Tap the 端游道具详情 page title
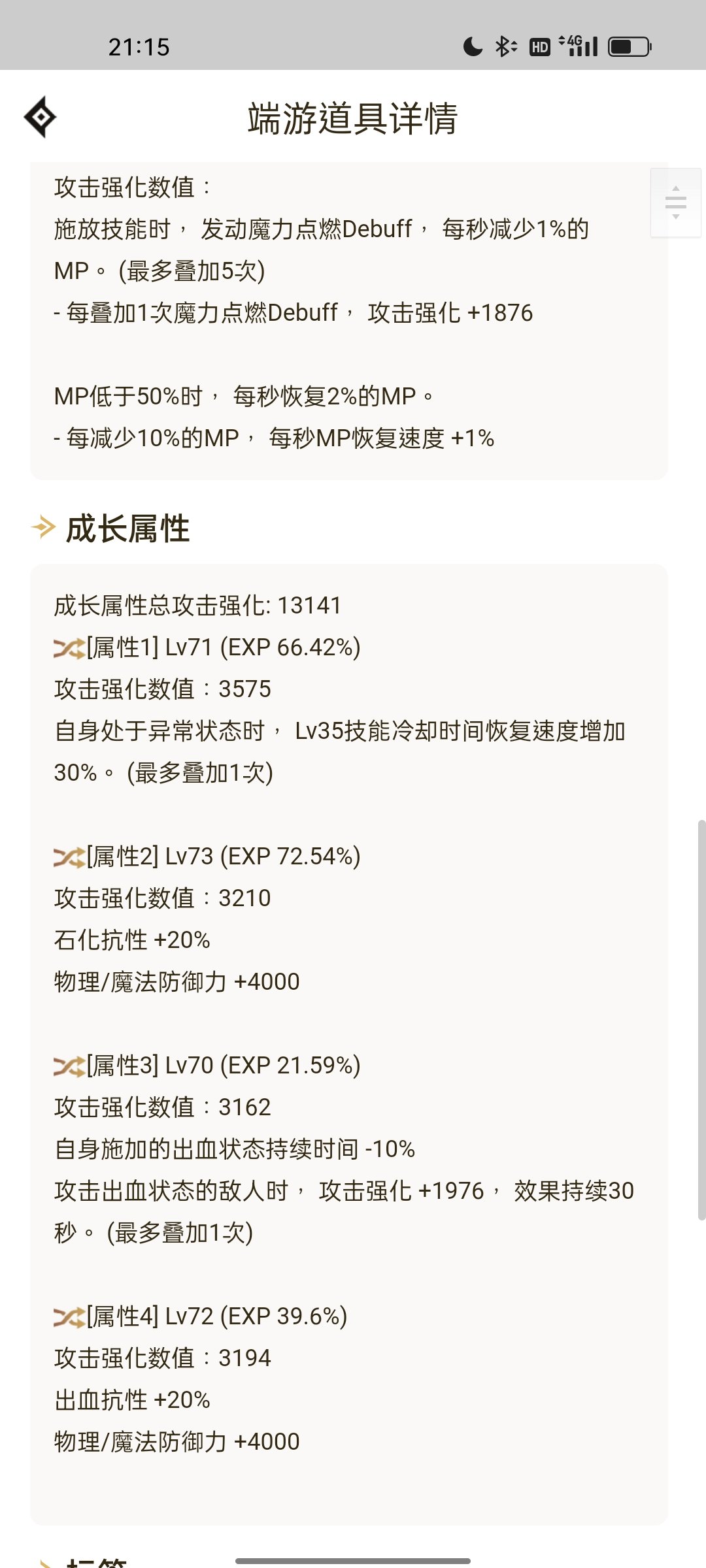 [353, 118]
